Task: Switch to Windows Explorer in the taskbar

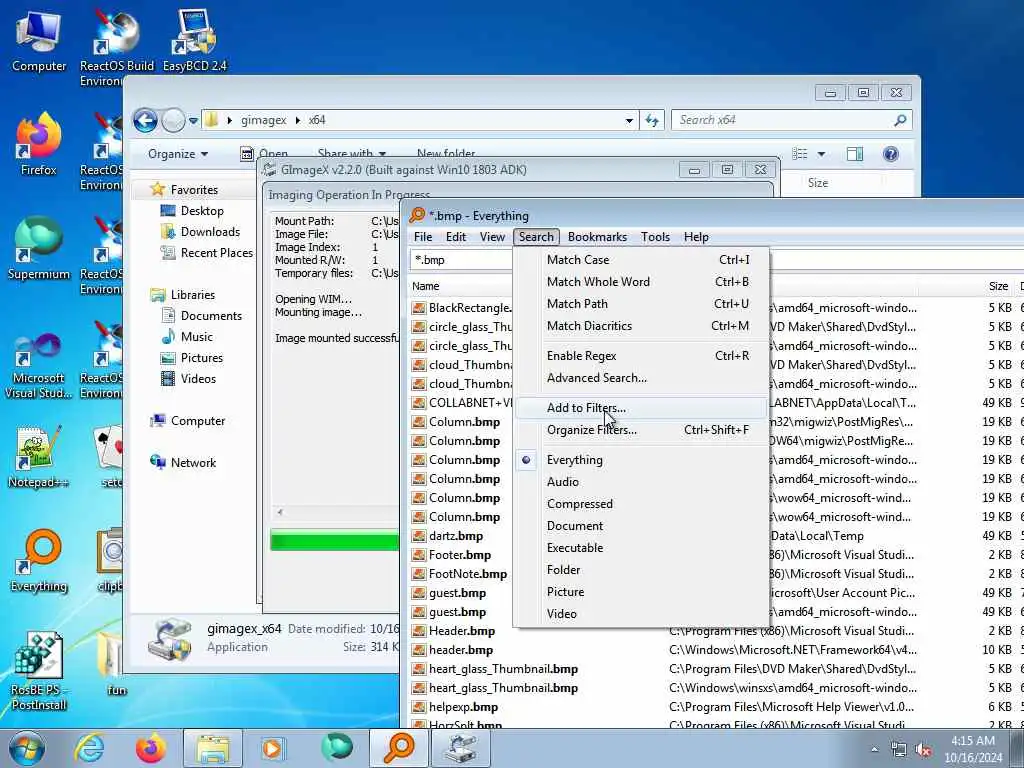Action: (x=213, y=748)
